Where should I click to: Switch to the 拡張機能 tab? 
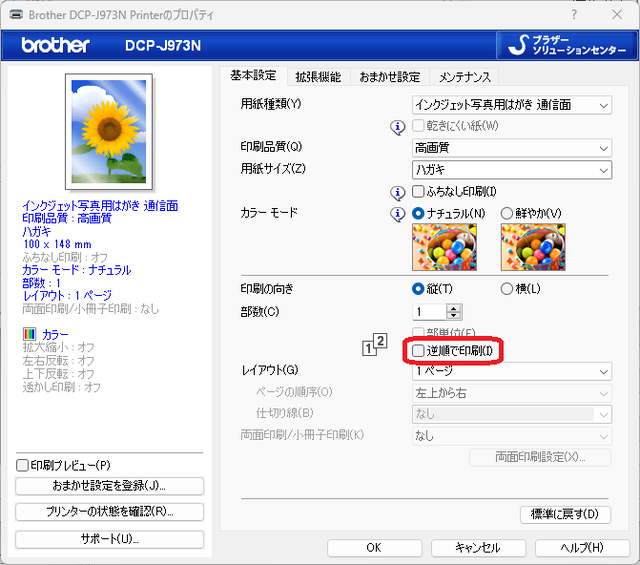[318, 77]
